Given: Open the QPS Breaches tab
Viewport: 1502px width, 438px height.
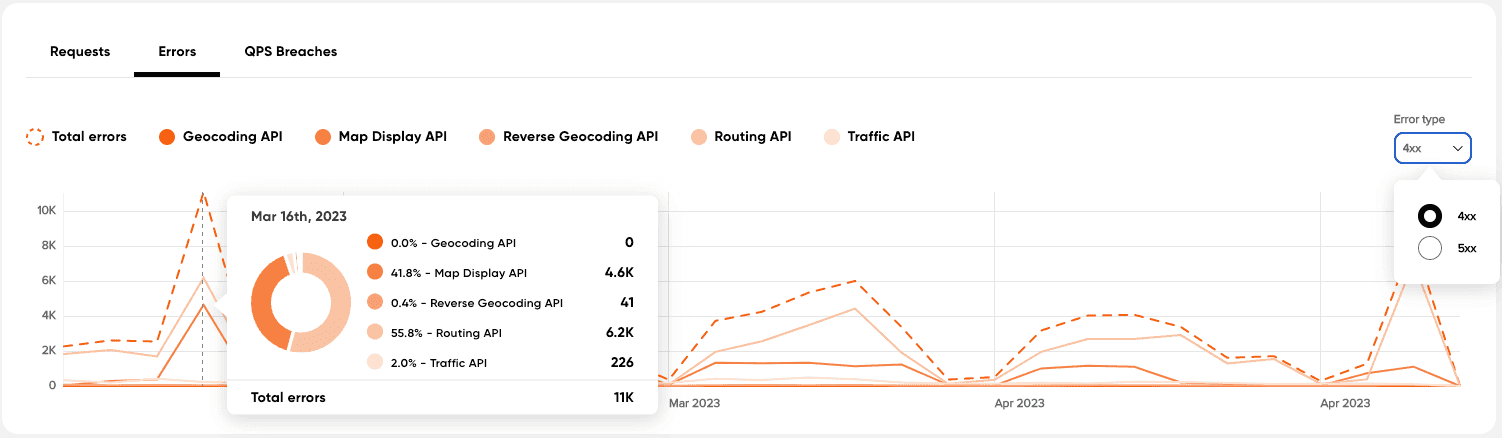Looking at the screenshot, I should (291, 52).
